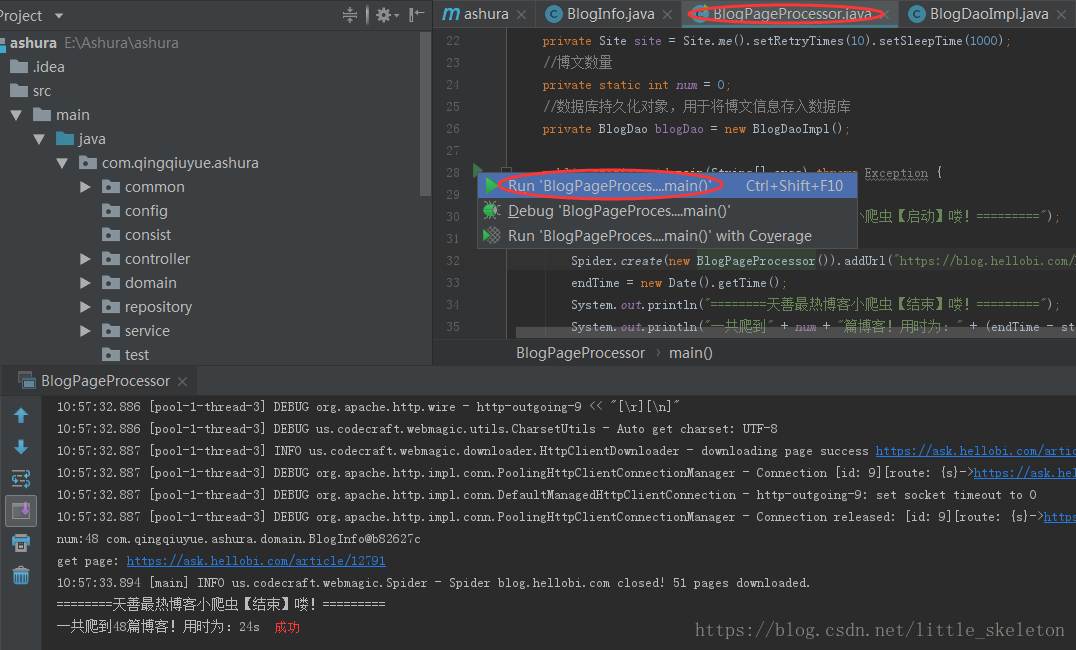Clear all console output trash icon

tap(21, 574)
